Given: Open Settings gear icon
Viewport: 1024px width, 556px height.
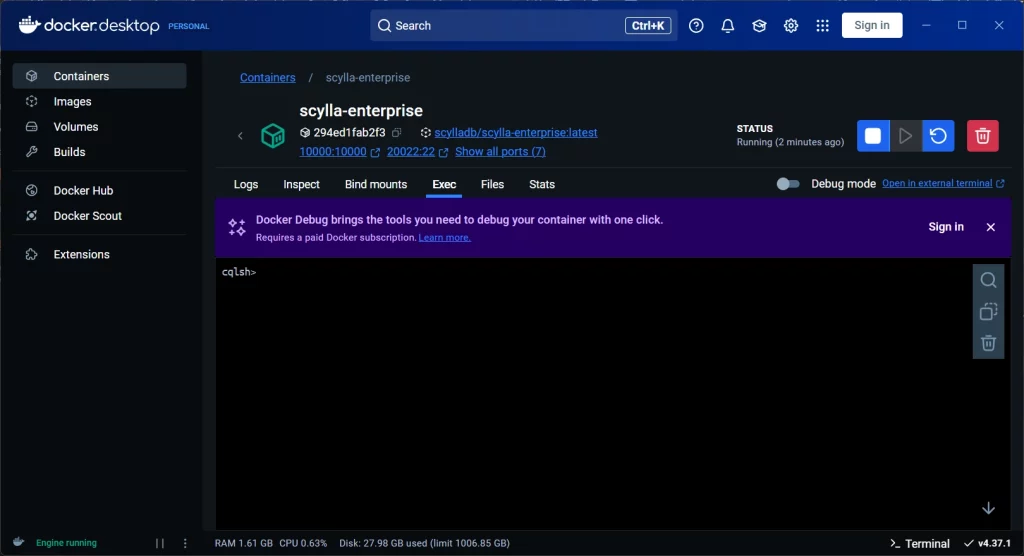Looking at the screenshot, I should coord(791,25).
